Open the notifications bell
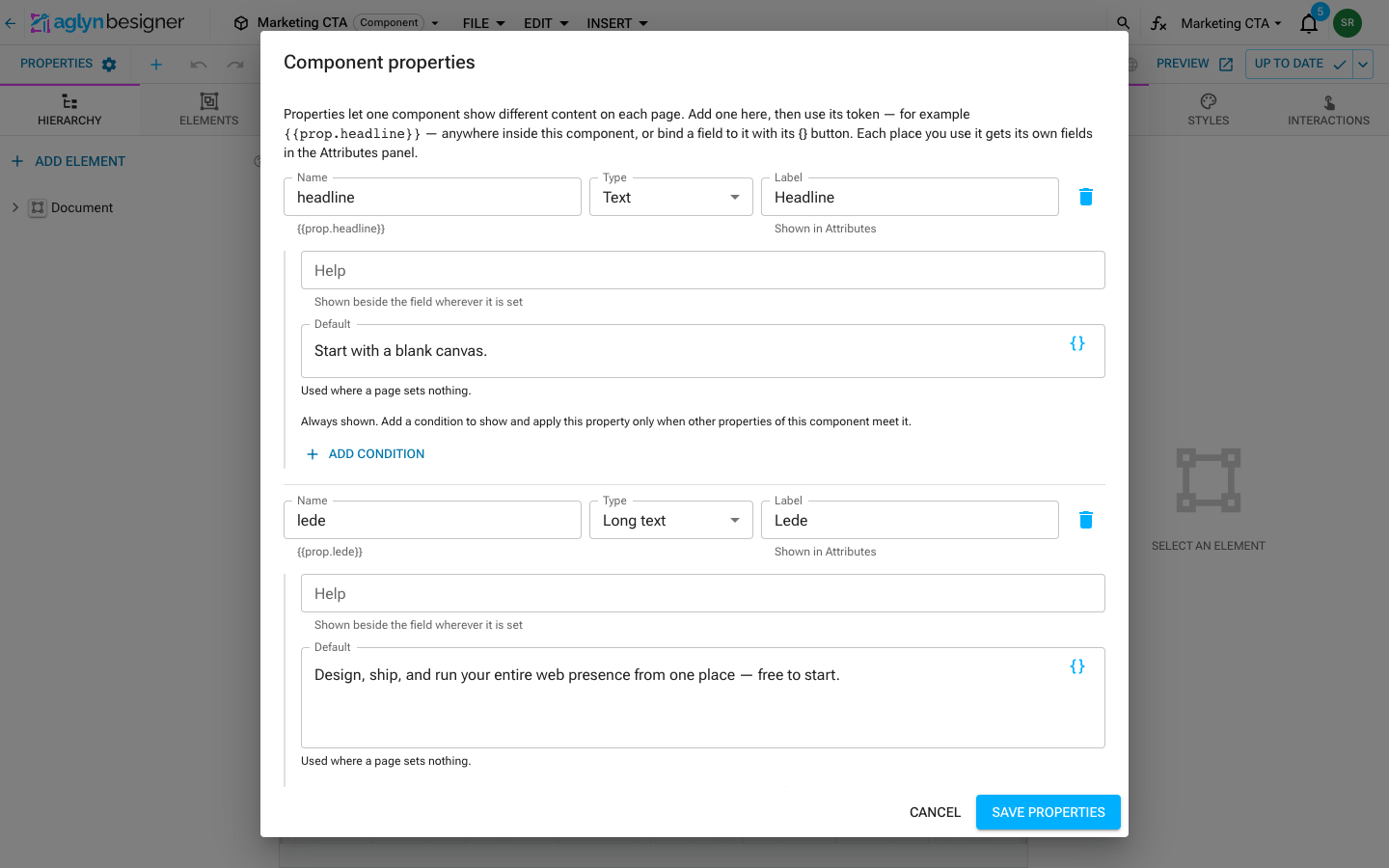The width and height of the screenshot is (1389, 868). (x=1309, y=23)
